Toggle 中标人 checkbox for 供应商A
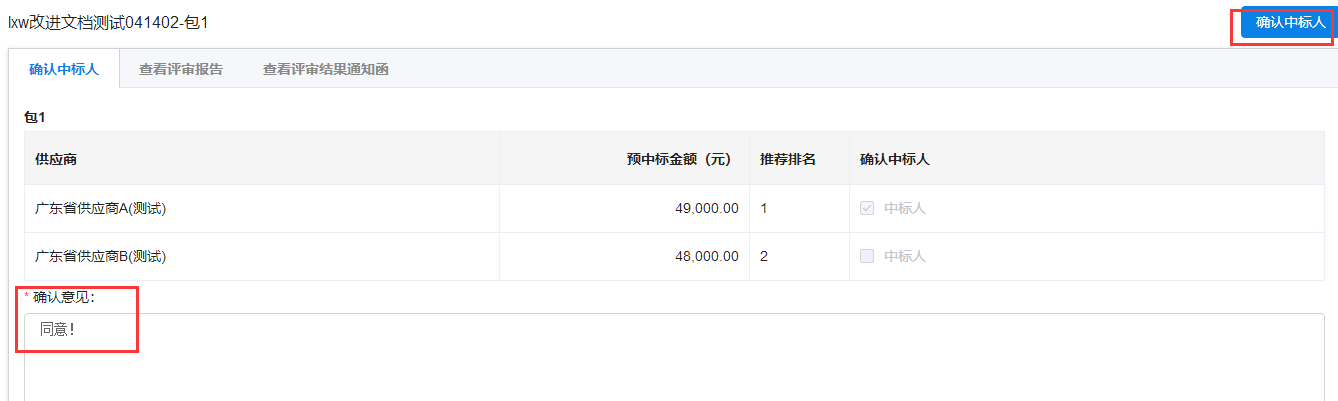The image size is (1338, 401). (x=867, y=208)
